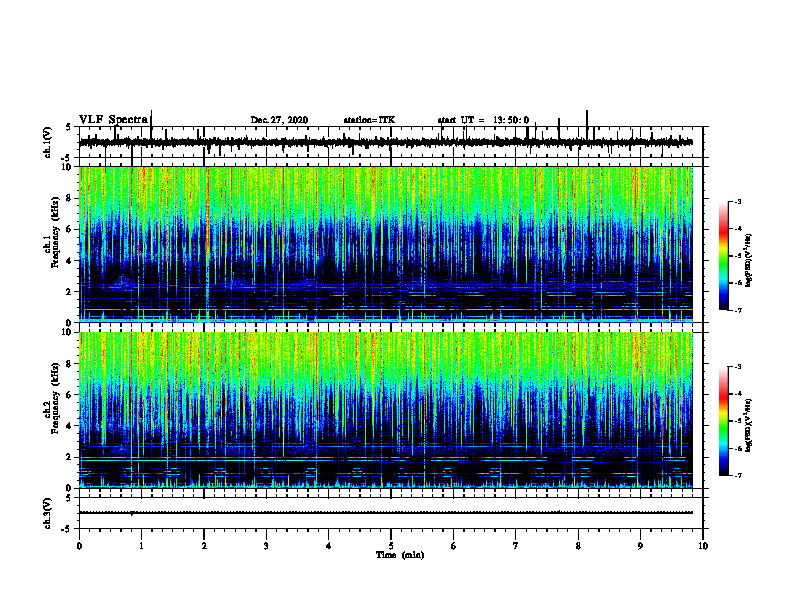Click time axis tick label '6'

454,546
